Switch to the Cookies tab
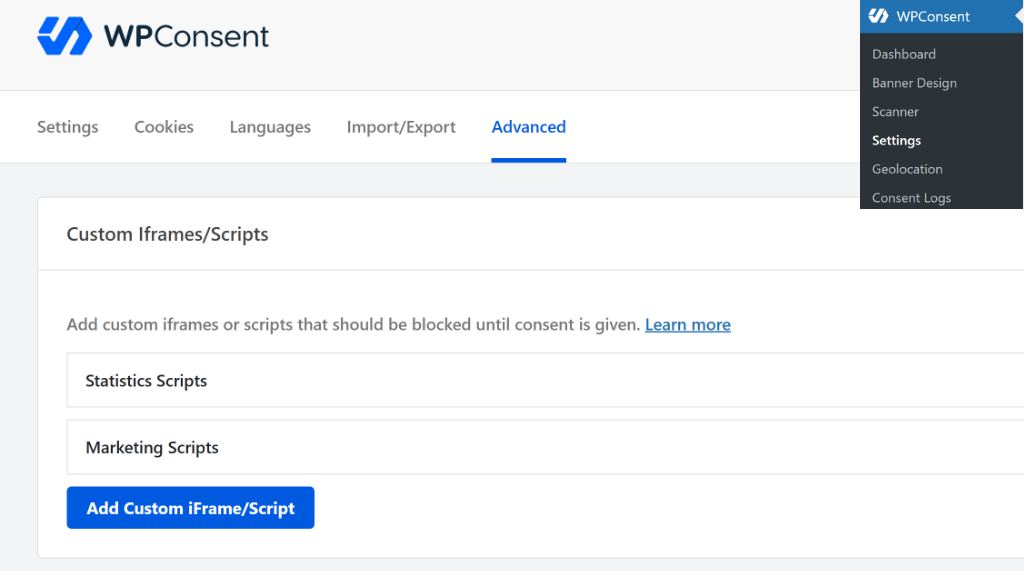This screenshot has height=571, width=1024. pos(164,127)
